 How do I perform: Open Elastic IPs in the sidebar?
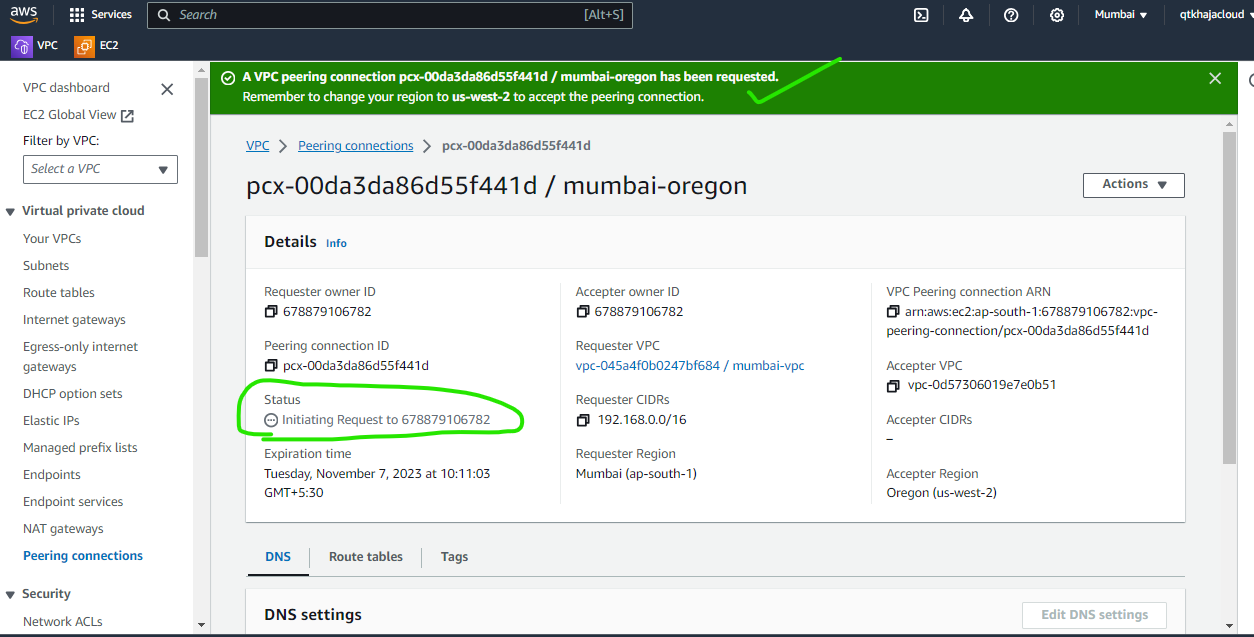point(51,421)
